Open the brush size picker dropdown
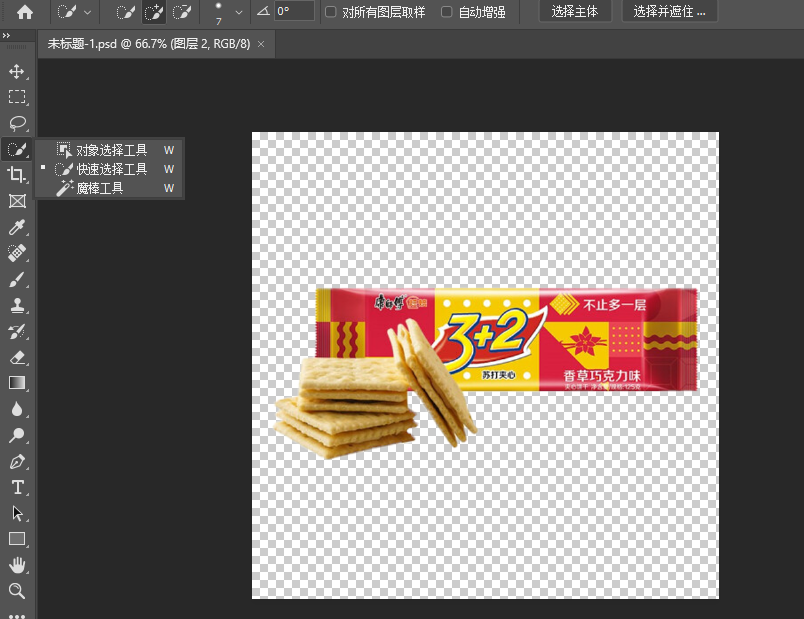The image size is (804, 619). point(238,12)
